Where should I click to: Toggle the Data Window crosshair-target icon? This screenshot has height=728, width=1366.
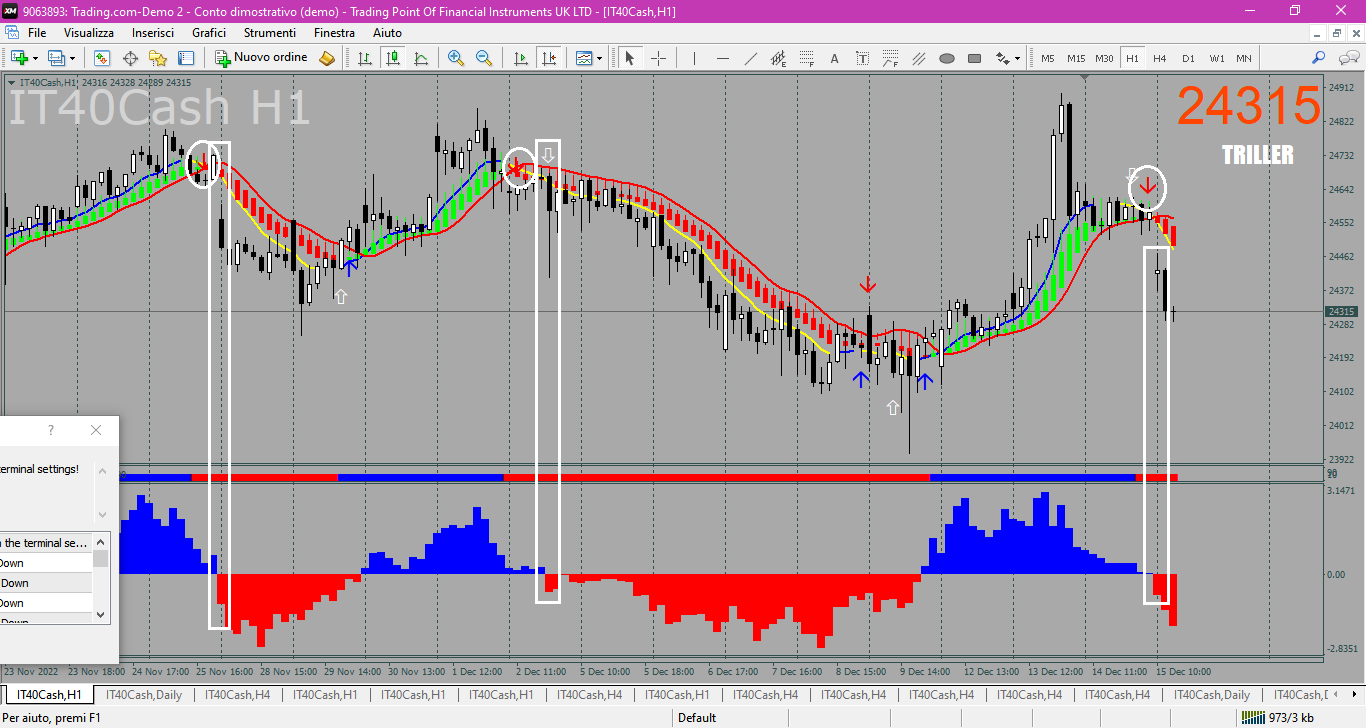[130, 58]
